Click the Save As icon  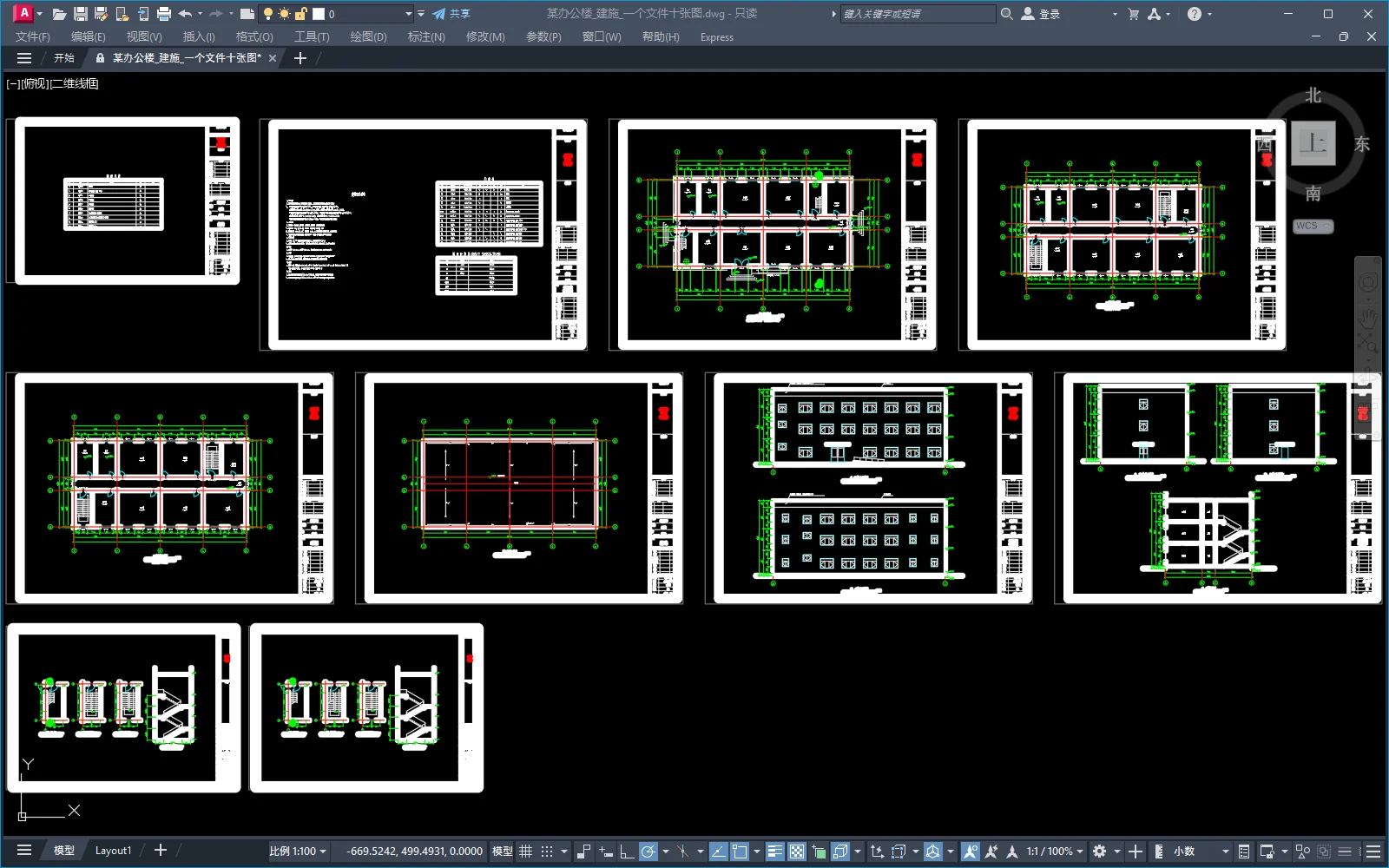pyautogui.click(x=102, y=14)
